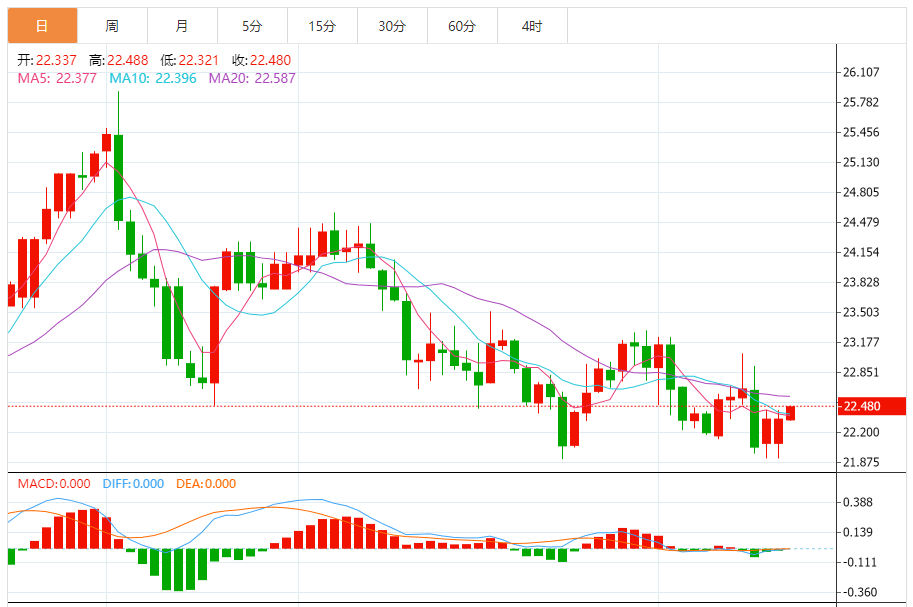Open the 4时 interval tab
The image size is (913, 607).
[x=532, y=26]
